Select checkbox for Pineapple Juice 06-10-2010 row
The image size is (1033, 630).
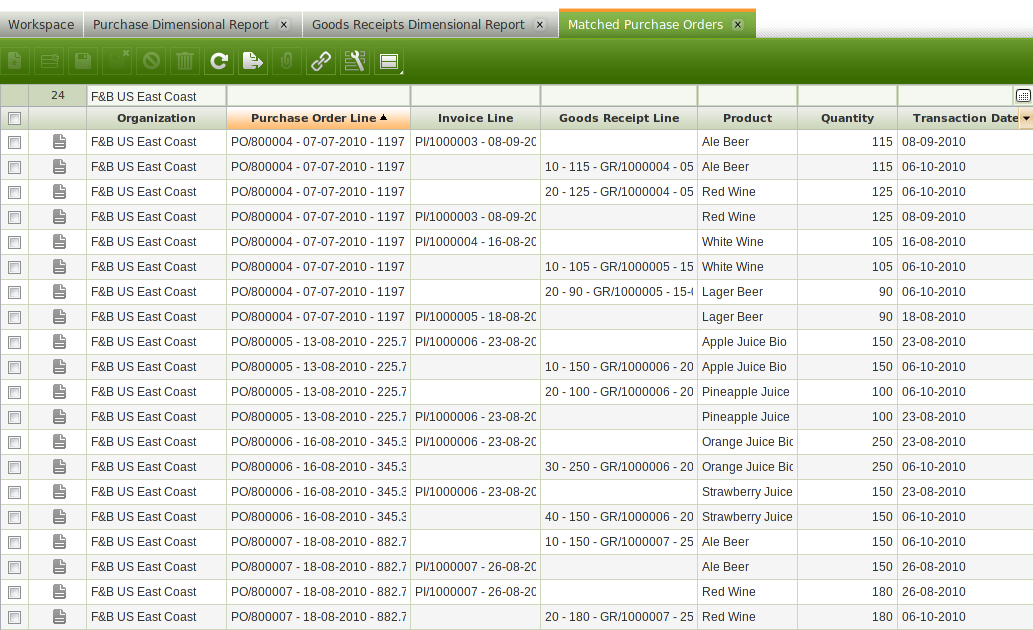(14, 392)
